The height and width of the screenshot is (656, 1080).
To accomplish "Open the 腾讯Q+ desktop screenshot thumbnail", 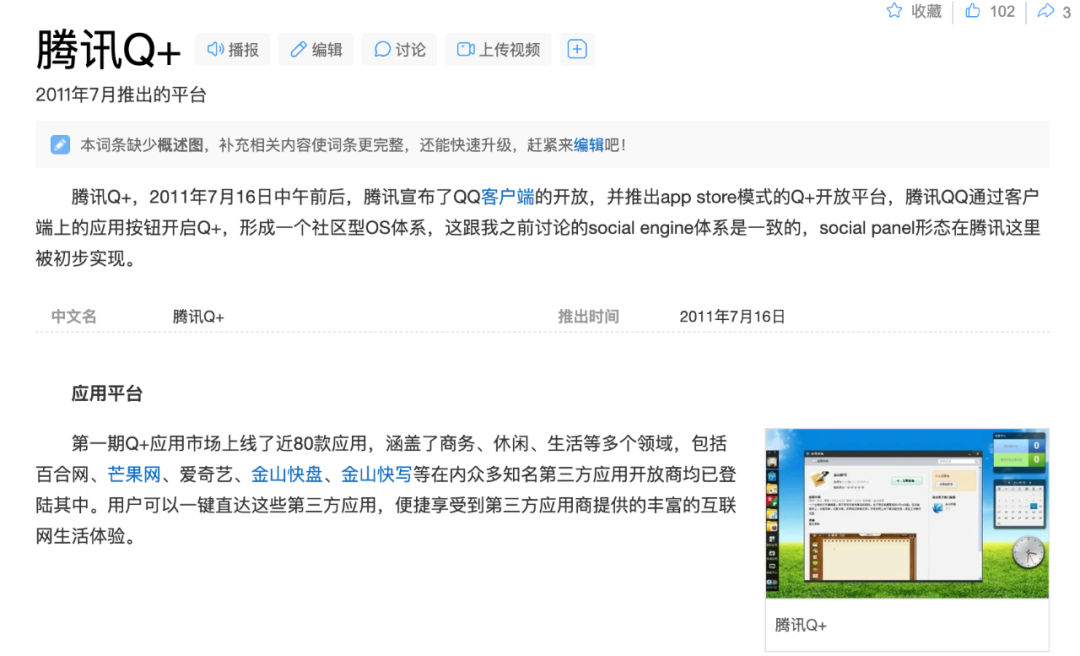I will [907, 513].
